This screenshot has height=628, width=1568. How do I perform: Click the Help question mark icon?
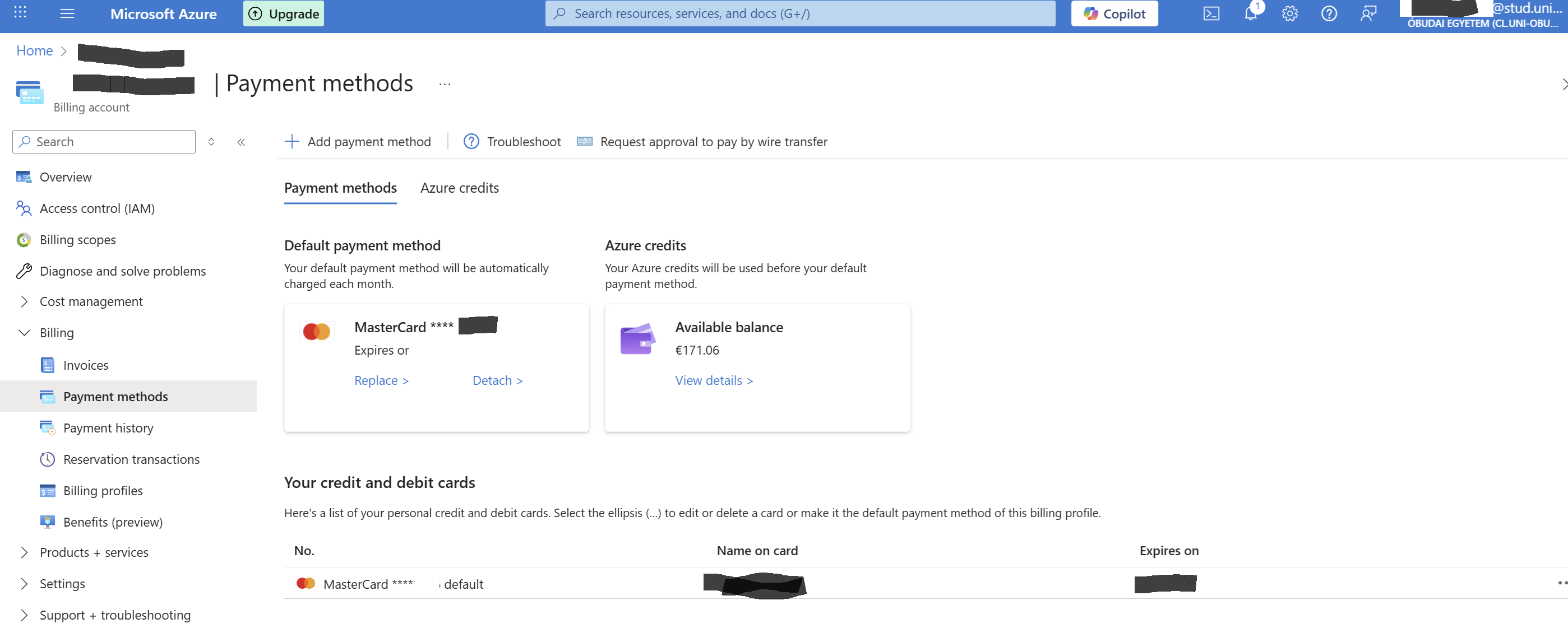click(1329, 13)
